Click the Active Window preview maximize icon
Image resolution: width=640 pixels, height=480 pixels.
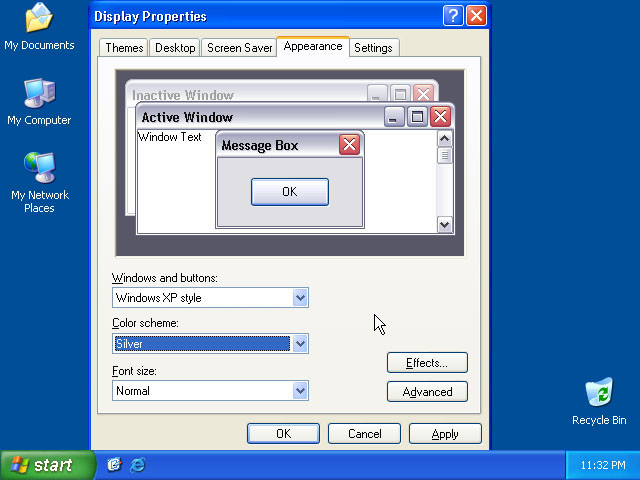pos(417,117)
